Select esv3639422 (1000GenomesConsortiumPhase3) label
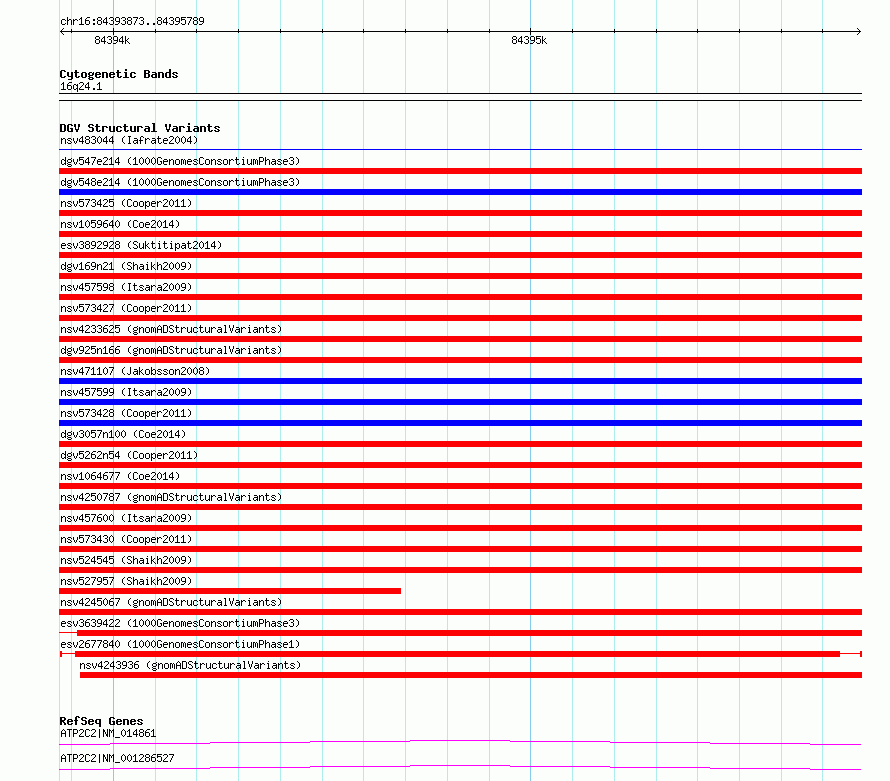This screenshot has width=890, height=781. pyautogui.click(x=180, y=623)
